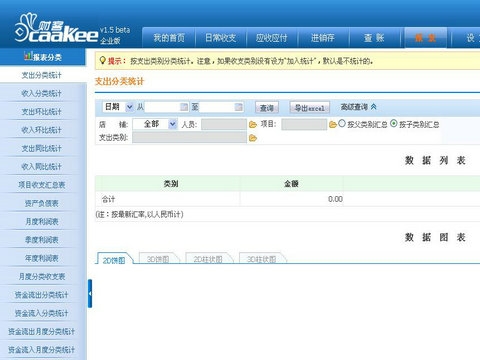Image resolution: width=480 pixels, height=360 pixels.
Task: Click the bar chart icon beside 报表分类
Action: point(28,56)
